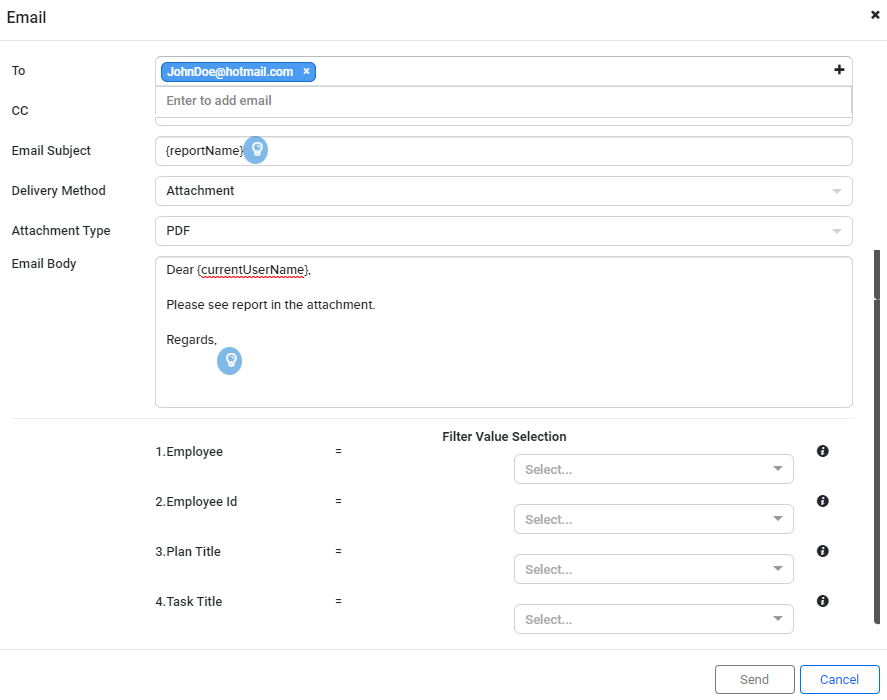Expand the Plan Title Select dropdown
Screen dimensions: 887x700
pos(653,569)
